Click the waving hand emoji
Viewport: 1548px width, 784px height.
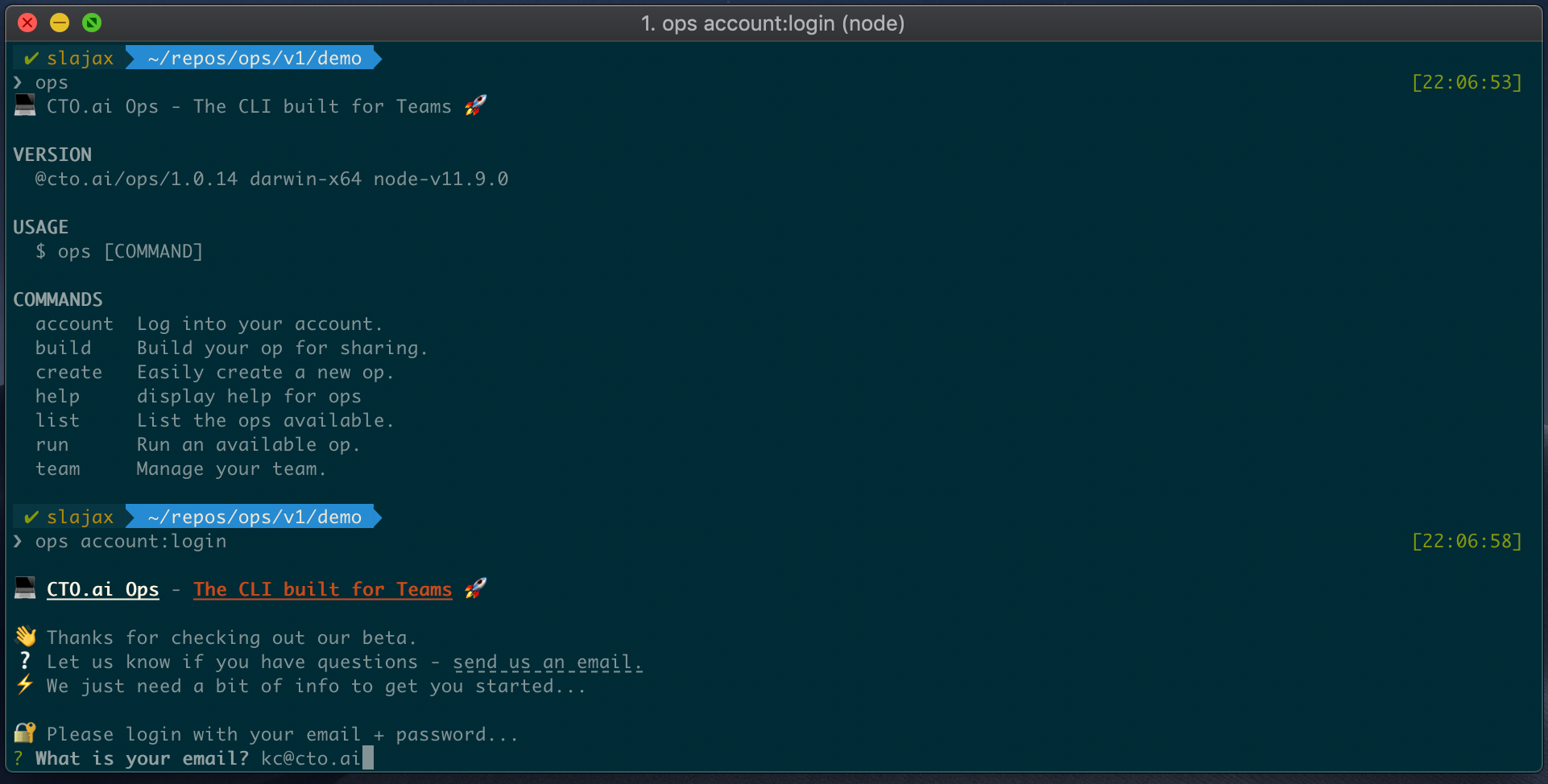click(26, 637)
